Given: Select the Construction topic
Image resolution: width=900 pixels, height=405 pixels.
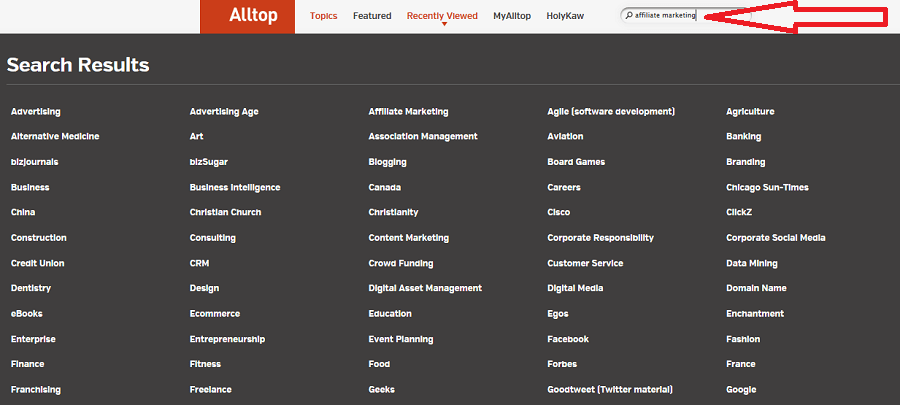Looking at the screenshot, I should 38,237.
